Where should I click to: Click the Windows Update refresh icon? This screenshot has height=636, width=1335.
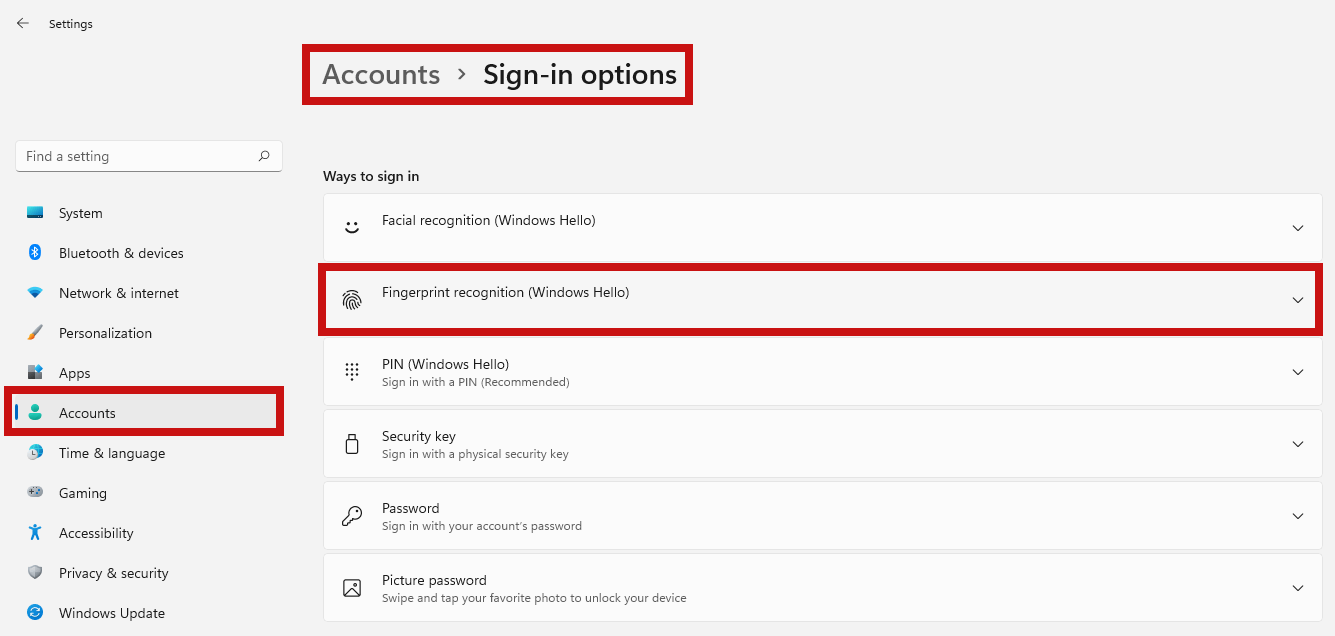(x=35, y=613)
